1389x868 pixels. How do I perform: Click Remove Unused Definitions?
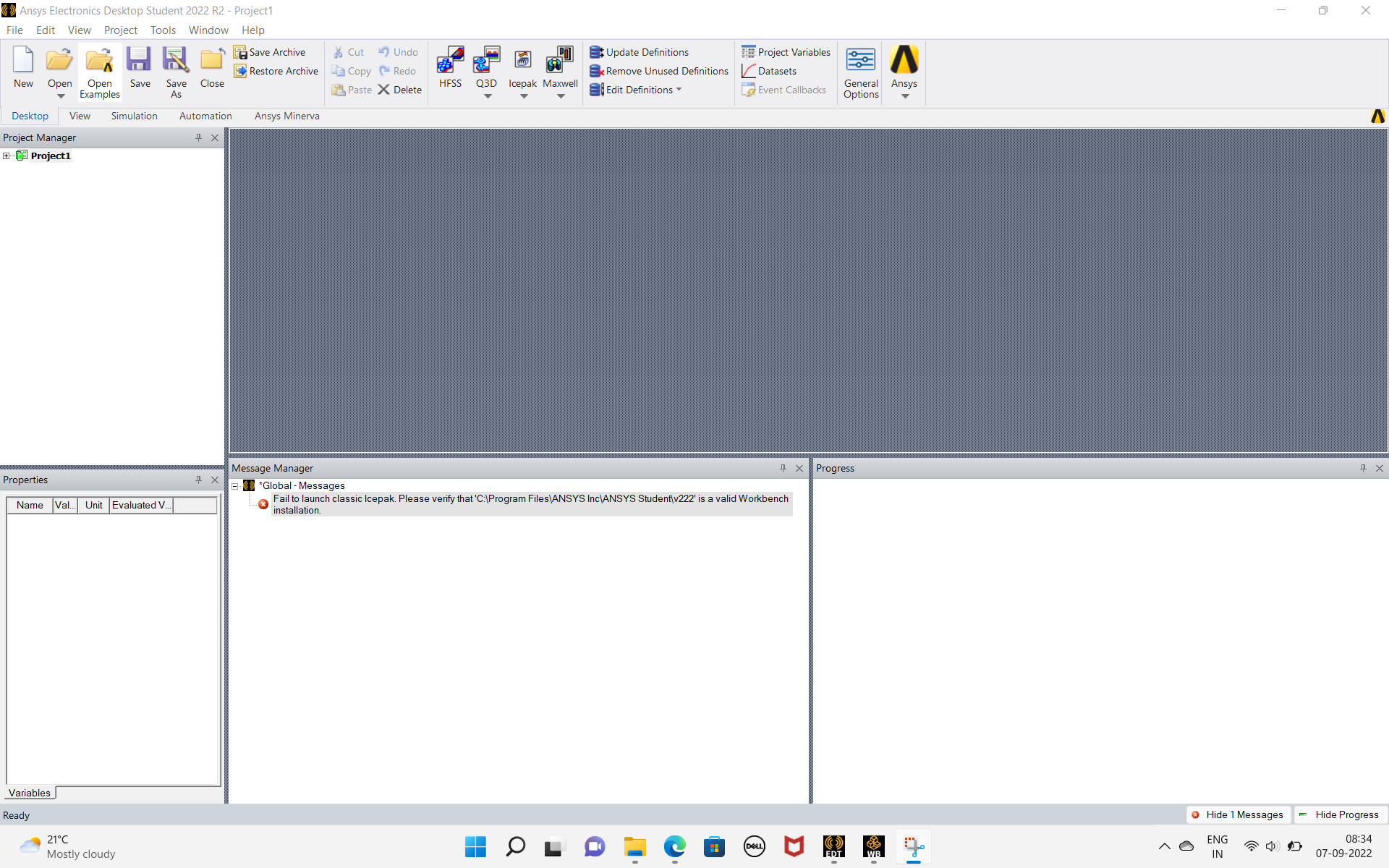pyautogui.click(x=658, y=71)
